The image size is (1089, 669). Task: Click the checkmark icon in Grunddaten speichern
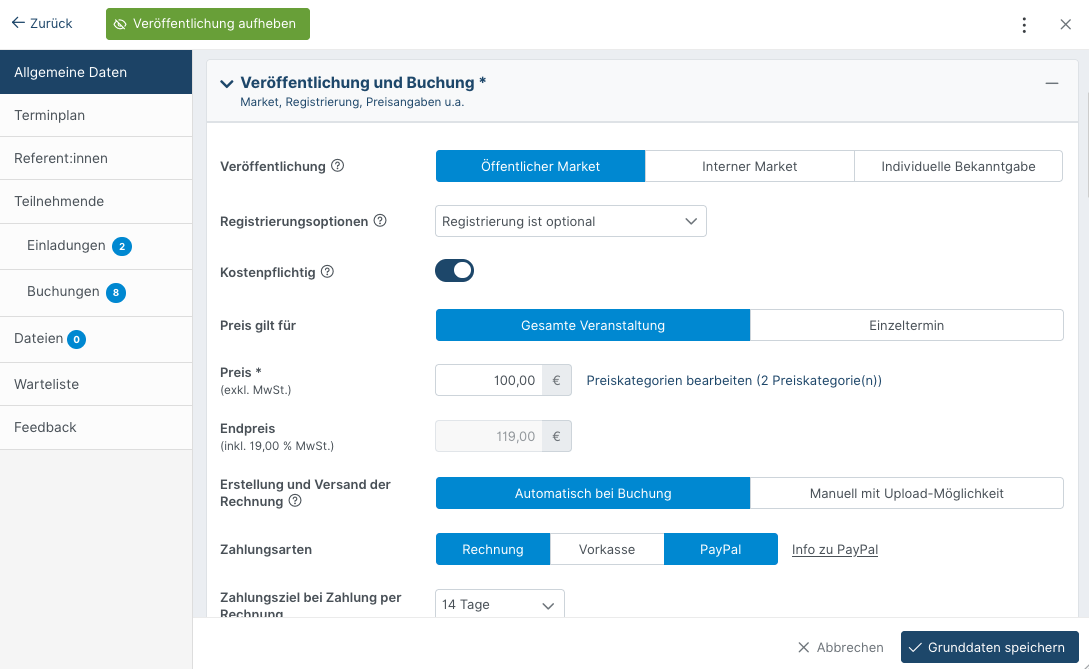(x=915, y=647)
